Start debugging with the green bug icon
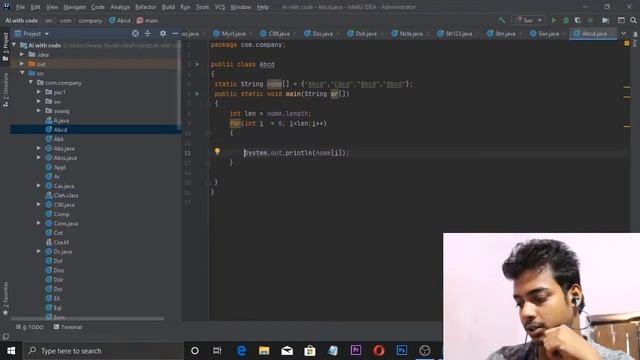This screenshot has width=640, height=360. click(566, 20)
